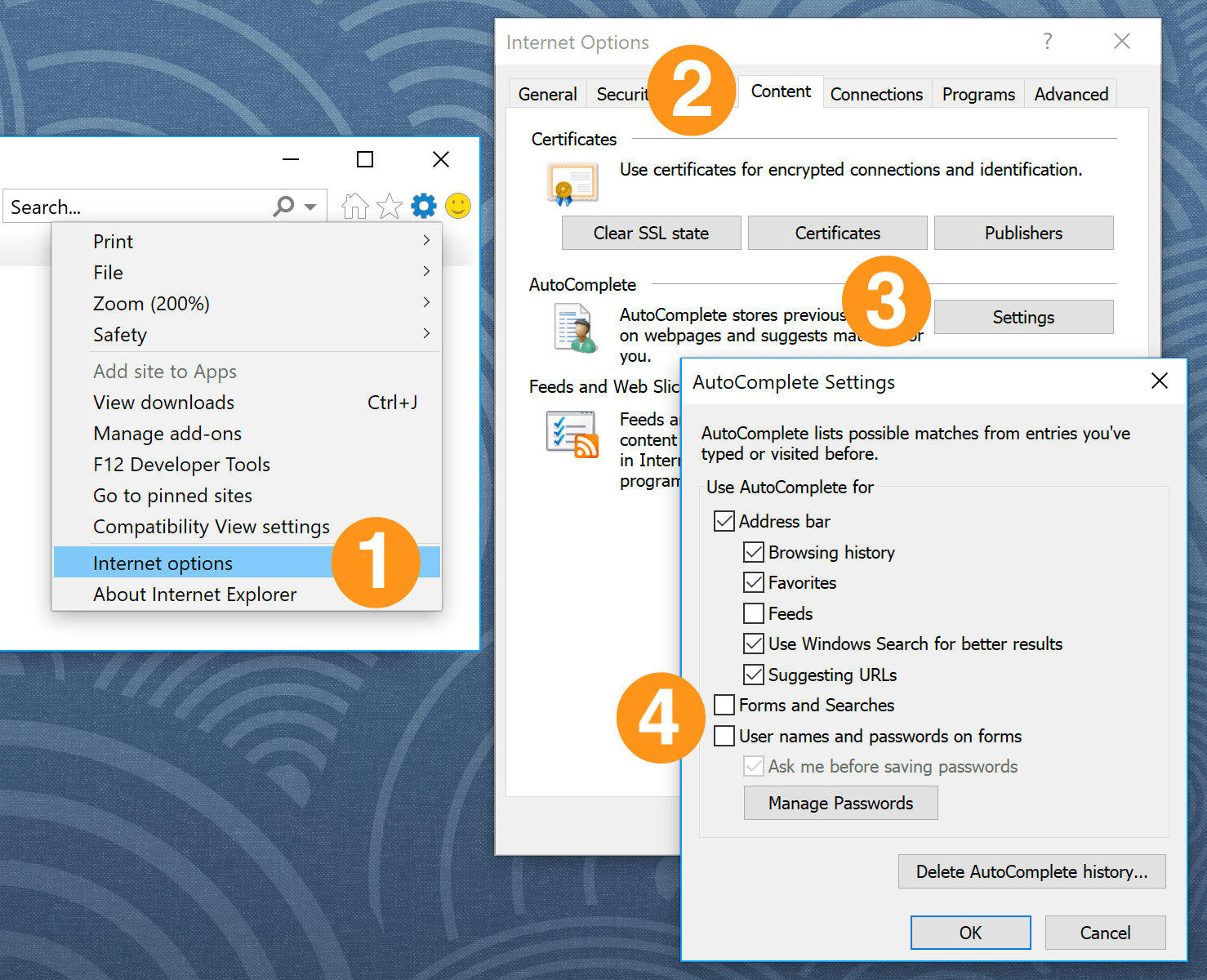
Task: Close the Internet Explorer window
Action: point(441,159)
